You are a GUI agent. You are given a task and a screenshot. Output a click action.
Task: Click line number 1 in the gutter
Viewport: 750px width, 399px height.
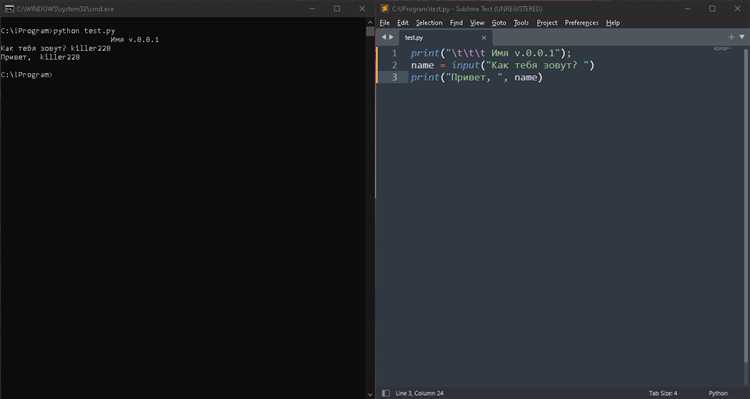(x=395, y=53)
